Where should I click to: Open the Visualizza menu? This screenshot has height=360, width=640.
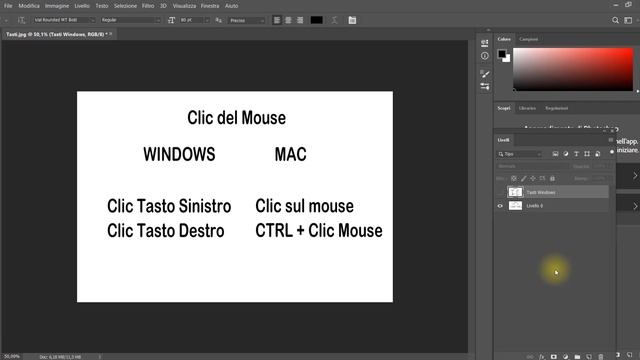tap(184, 6)
